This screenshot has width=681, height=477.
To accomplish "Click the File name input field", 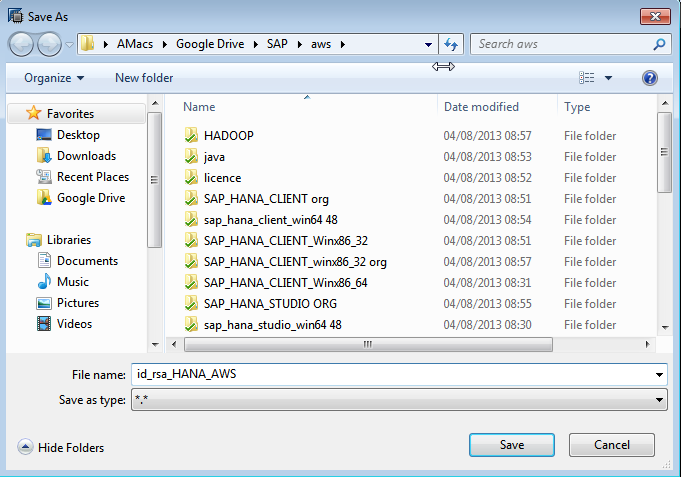I will tap(391, 374).
